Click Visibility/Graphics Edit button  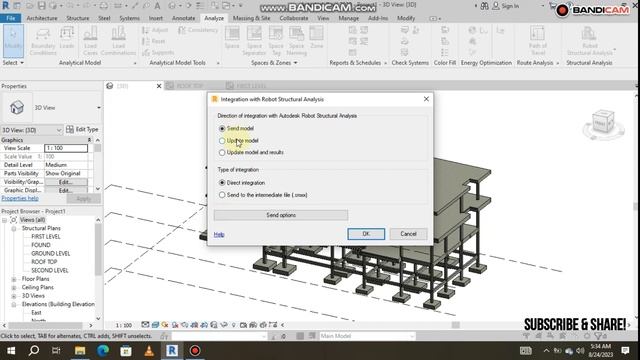pyautogui.click(x=66, y=182)
